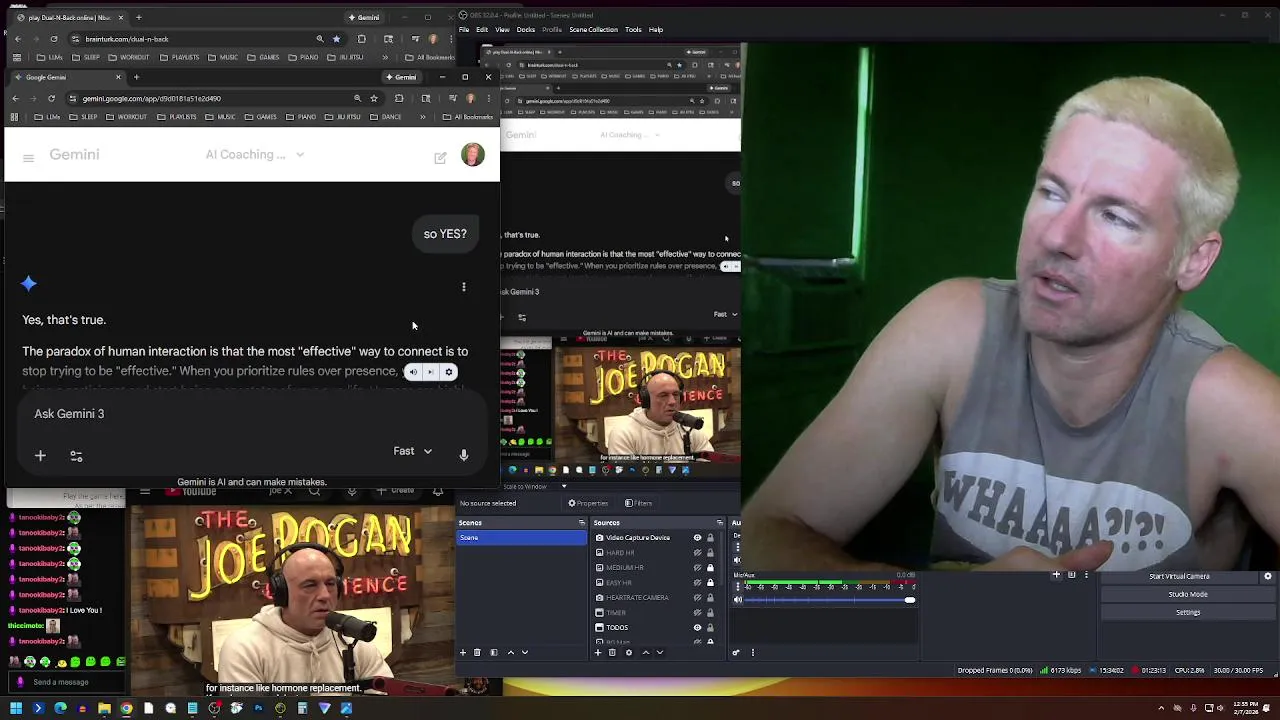Open a new tab next to Google Gemini tab
The height and width of the screenshot is (720, 1280).
coord(136,77)
